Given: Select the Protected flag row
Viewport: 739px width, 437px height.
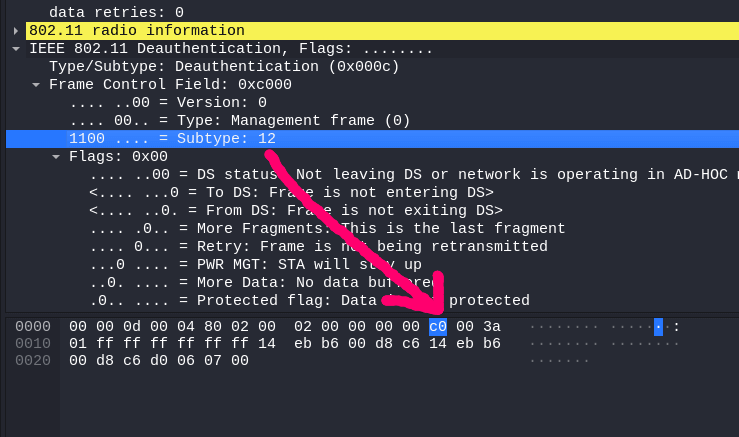Looking at the screenshot, I should pyautogui.click(x=309, y=300).
